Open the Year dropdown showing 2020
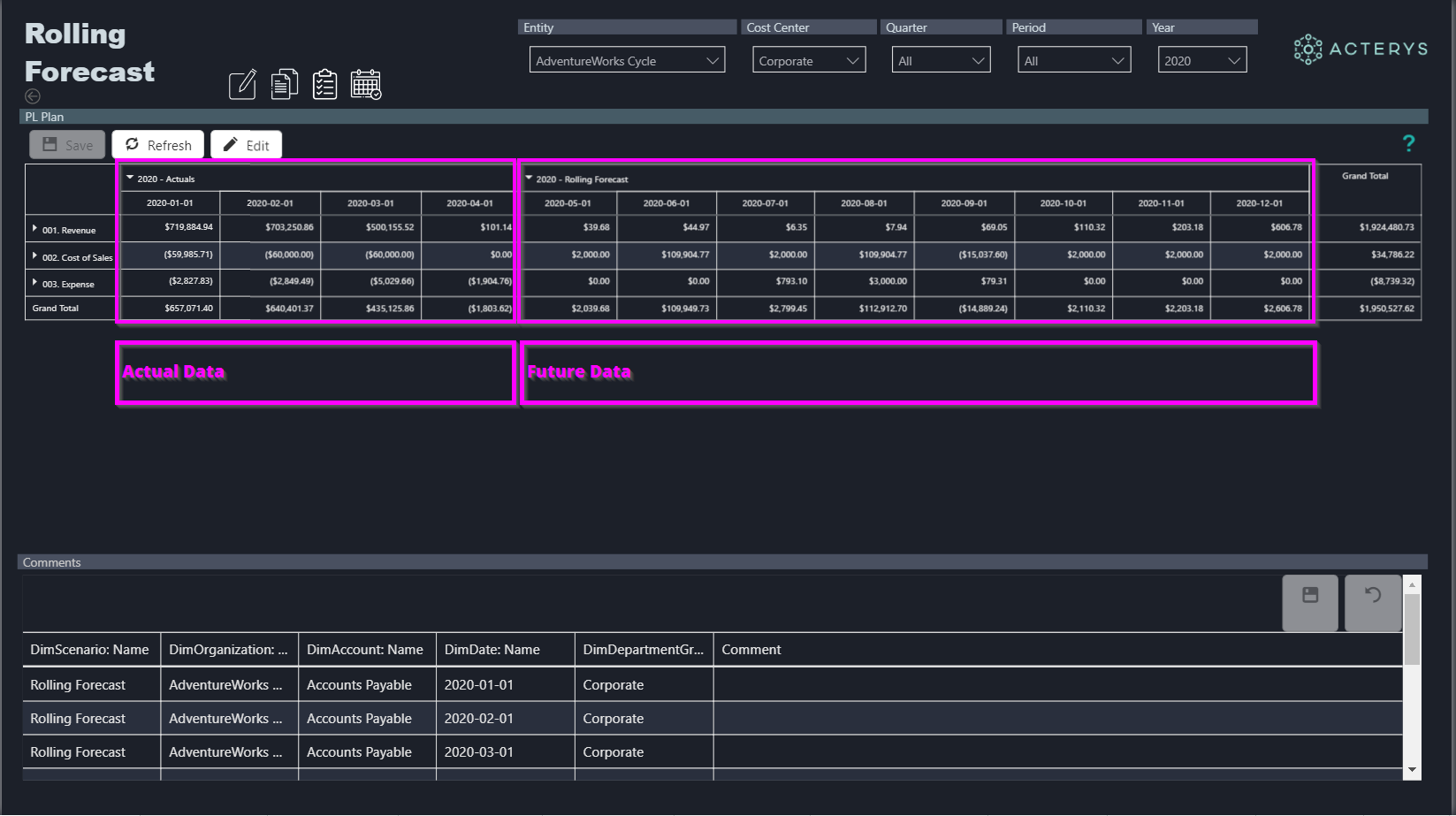 click(x=1202, y=60)
